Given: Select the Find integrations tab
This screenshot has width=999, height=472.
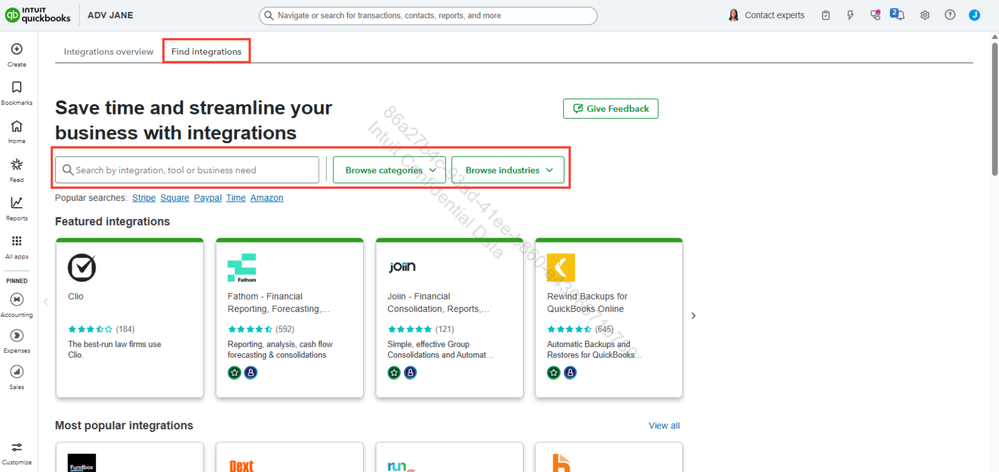Looking at the screenshot, I should click(206, 52).
